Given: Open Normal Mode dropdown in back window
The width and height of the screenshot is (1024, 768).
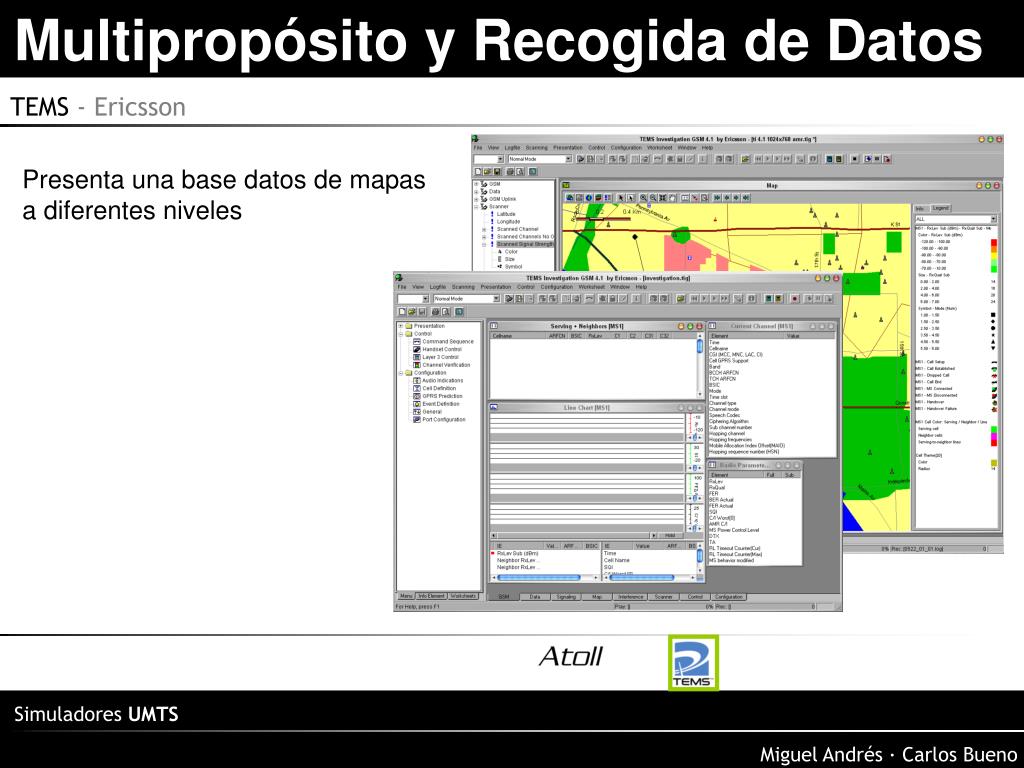Looking at the screenshot, I should (x=568, y=159).
